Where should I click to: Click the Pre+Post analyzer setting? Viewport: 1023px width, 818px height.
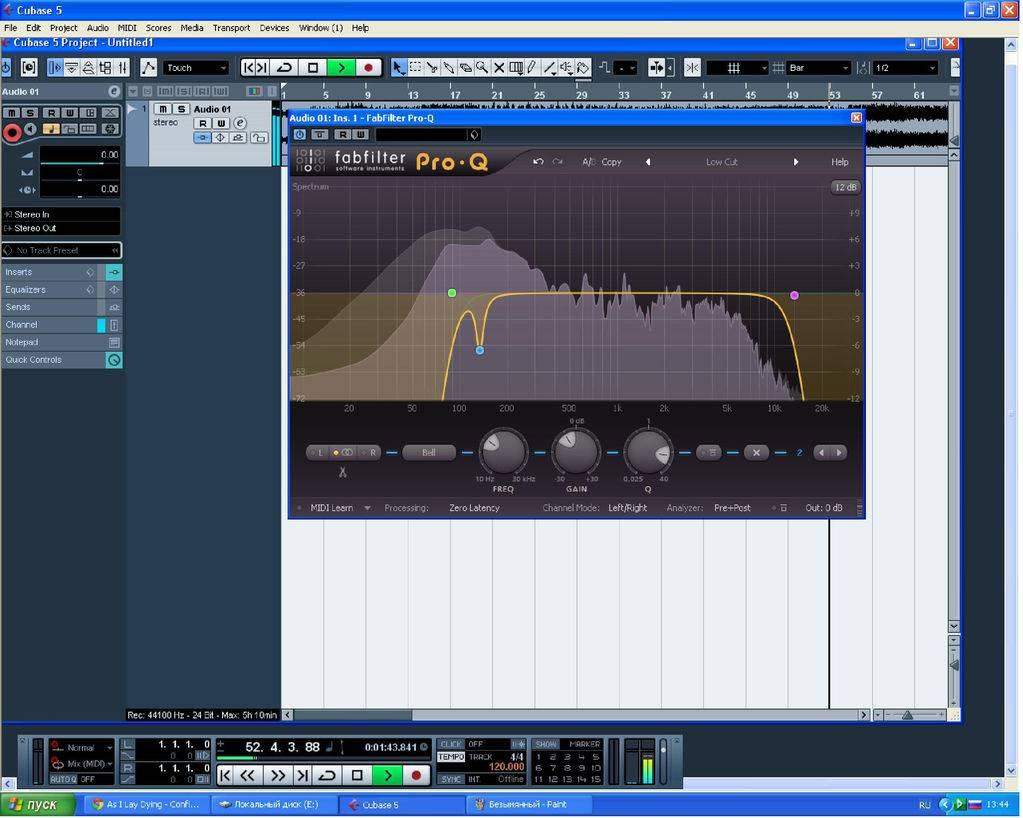coord(732,508)
